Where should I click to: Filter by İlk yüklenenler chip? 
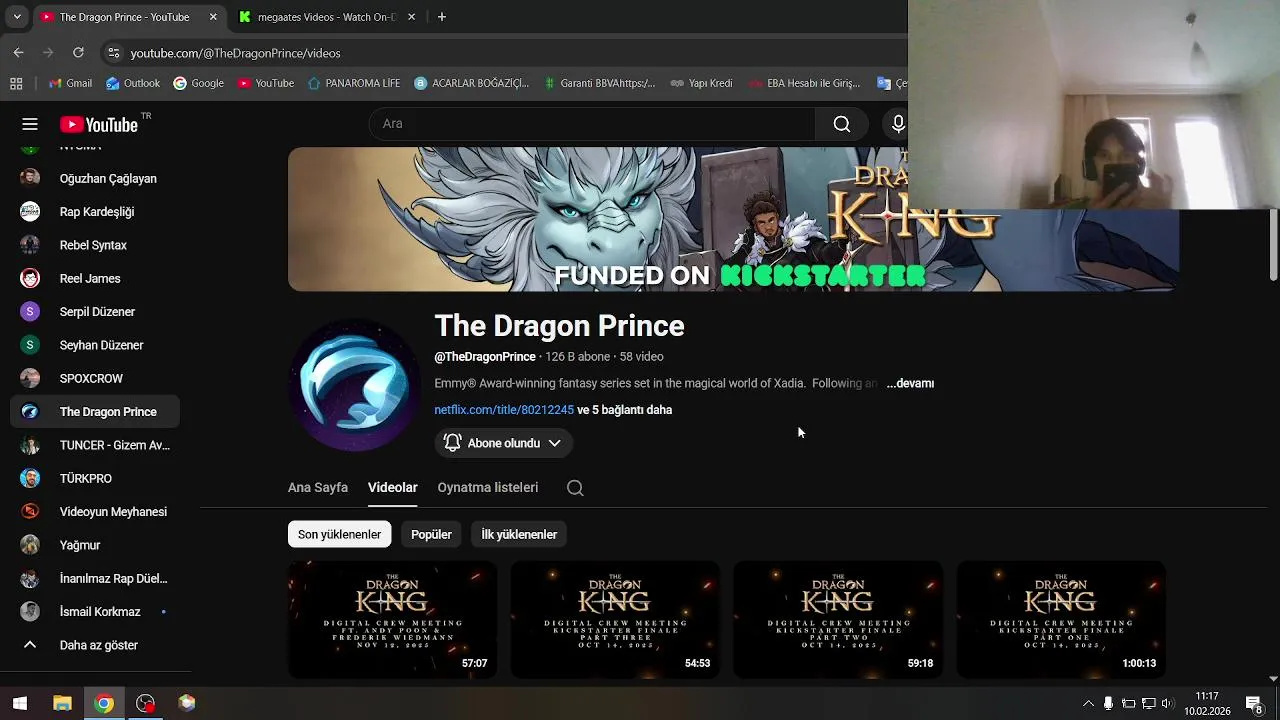click(519, 534)
